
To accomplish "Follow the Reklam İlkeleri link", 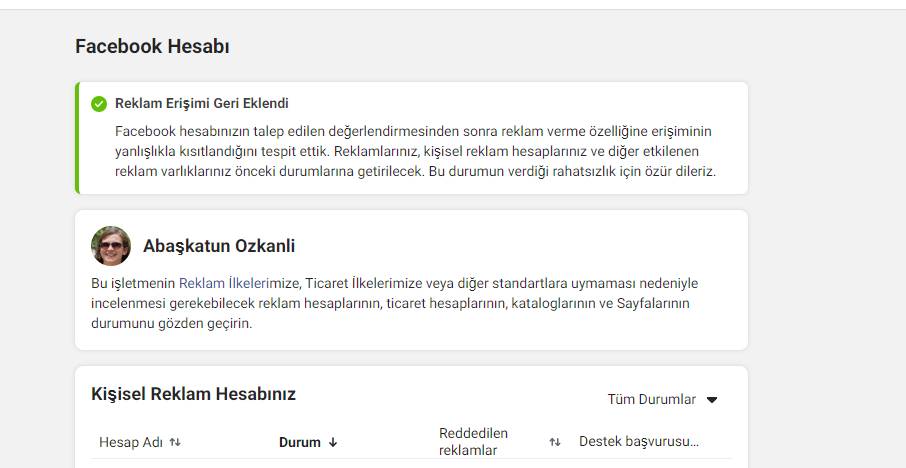I will click(x=223, y=284).
